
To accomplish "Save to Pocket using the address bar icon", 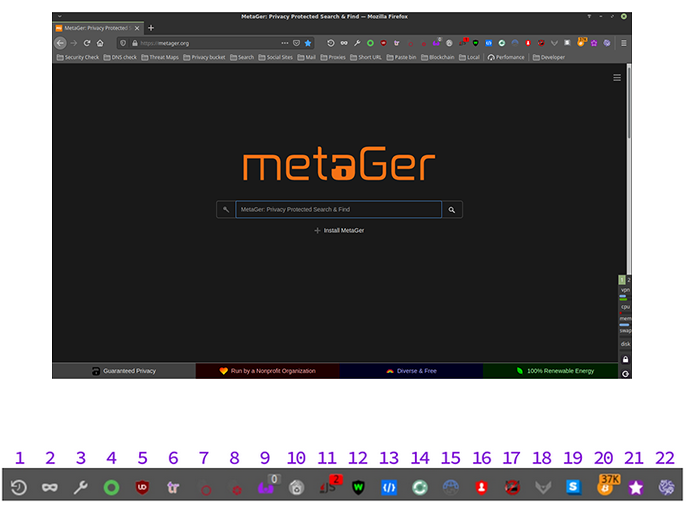I will point(297,43).
